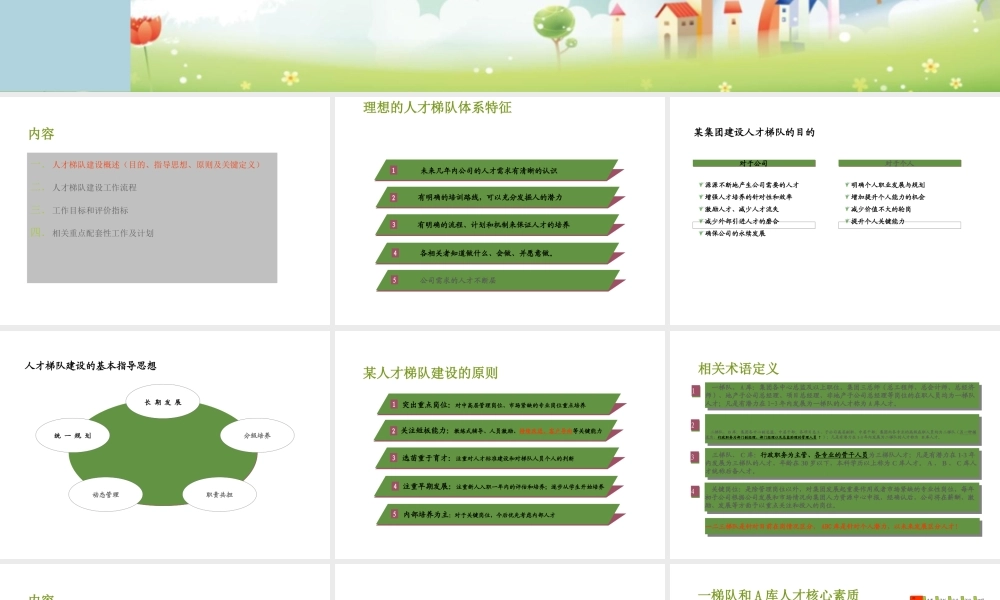Viewport: 1000px width, 600px height.
Task: Click the '分级培养' oval
Action: 257,435
